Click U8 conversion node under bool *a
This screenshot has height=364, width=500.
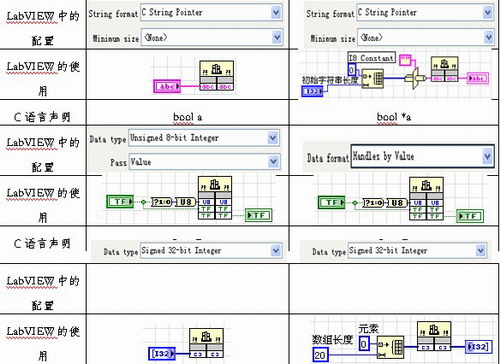pyautogui.click(x=397, y=202)
